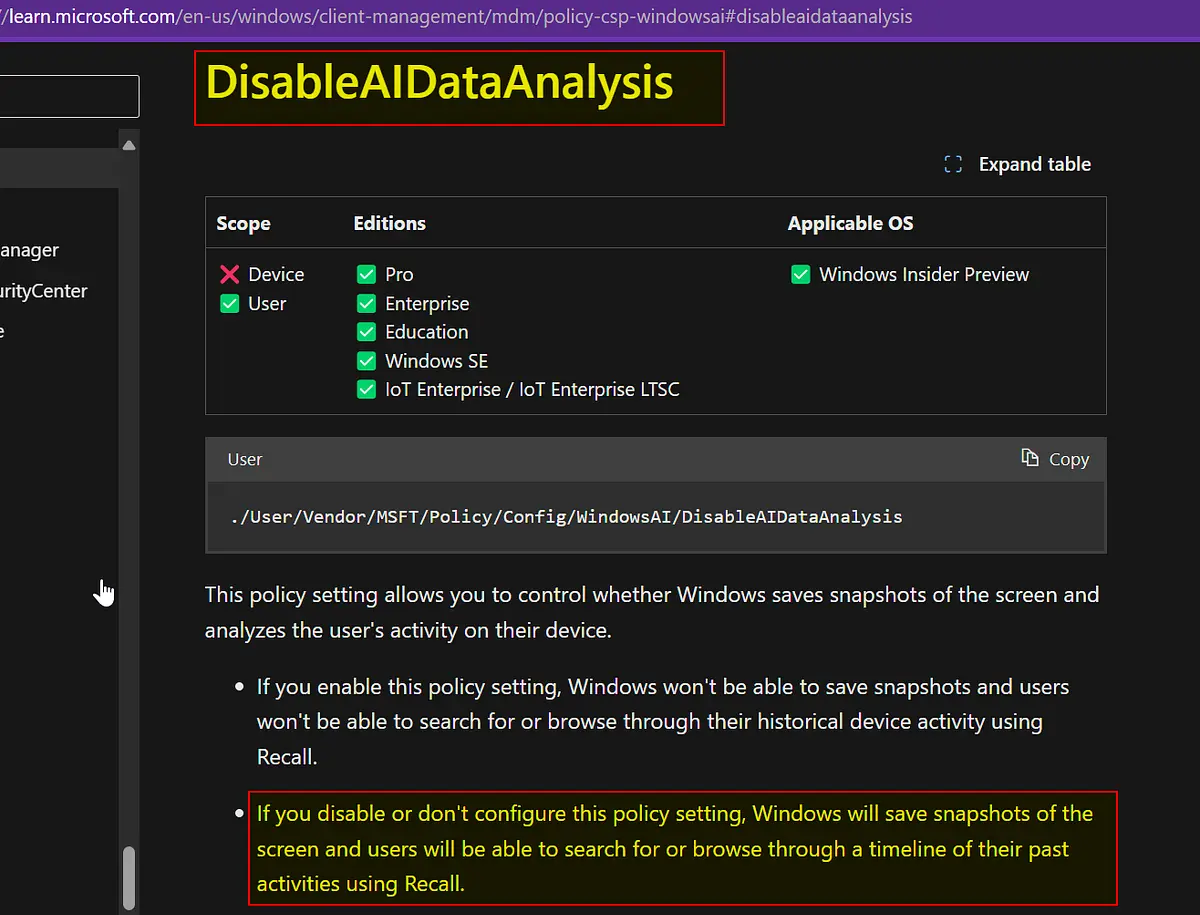Click the Expand table text label
The height and width of the screenshot is (915, 1200).
click(1034, 165)
